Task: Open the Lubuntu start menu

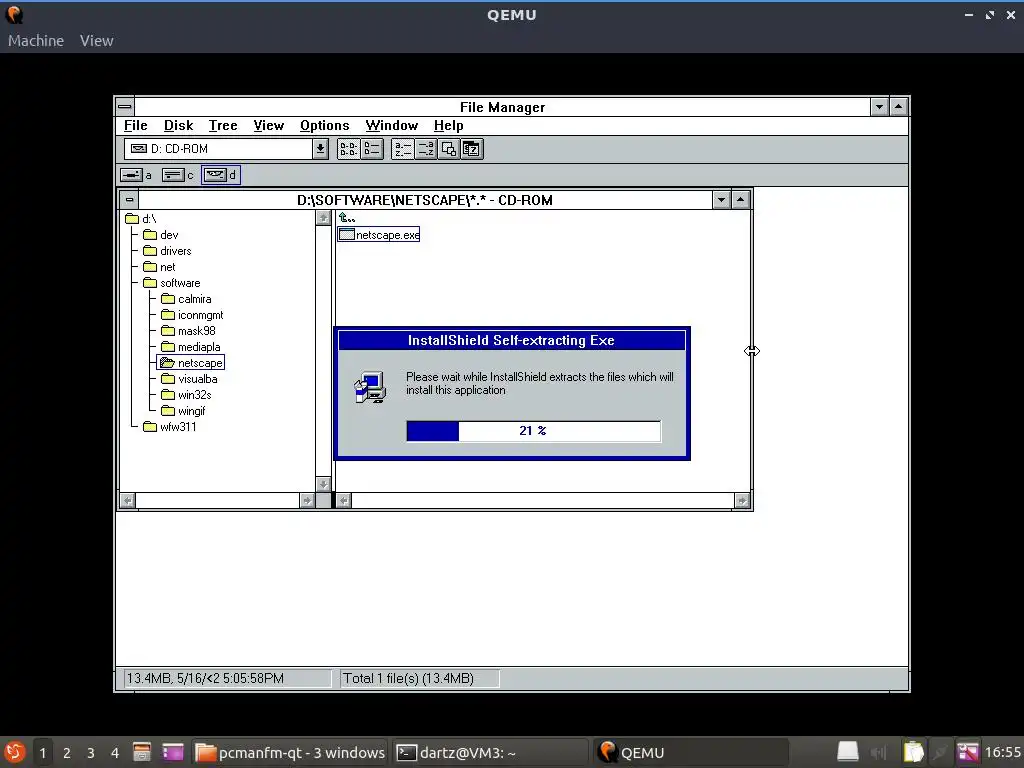Action: tap(14, 753)
